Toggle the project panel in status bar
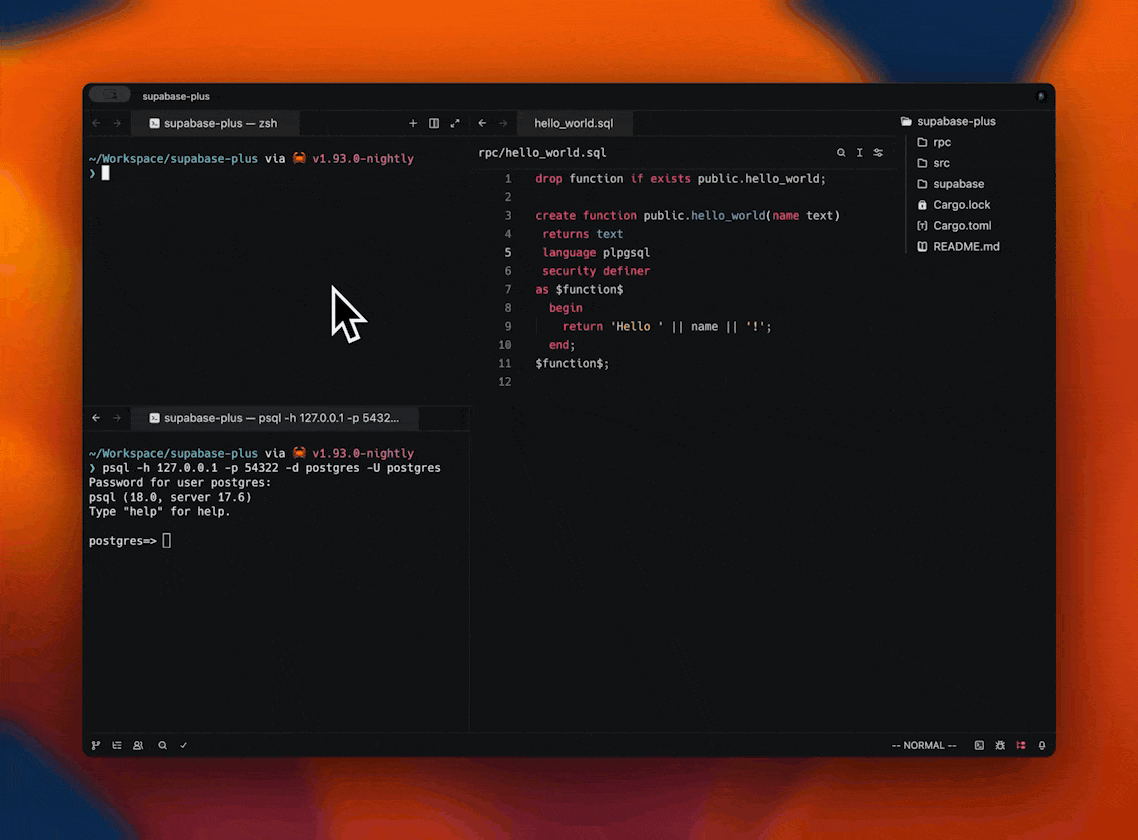1138x840 pixels. click(x=1021, y=745)
